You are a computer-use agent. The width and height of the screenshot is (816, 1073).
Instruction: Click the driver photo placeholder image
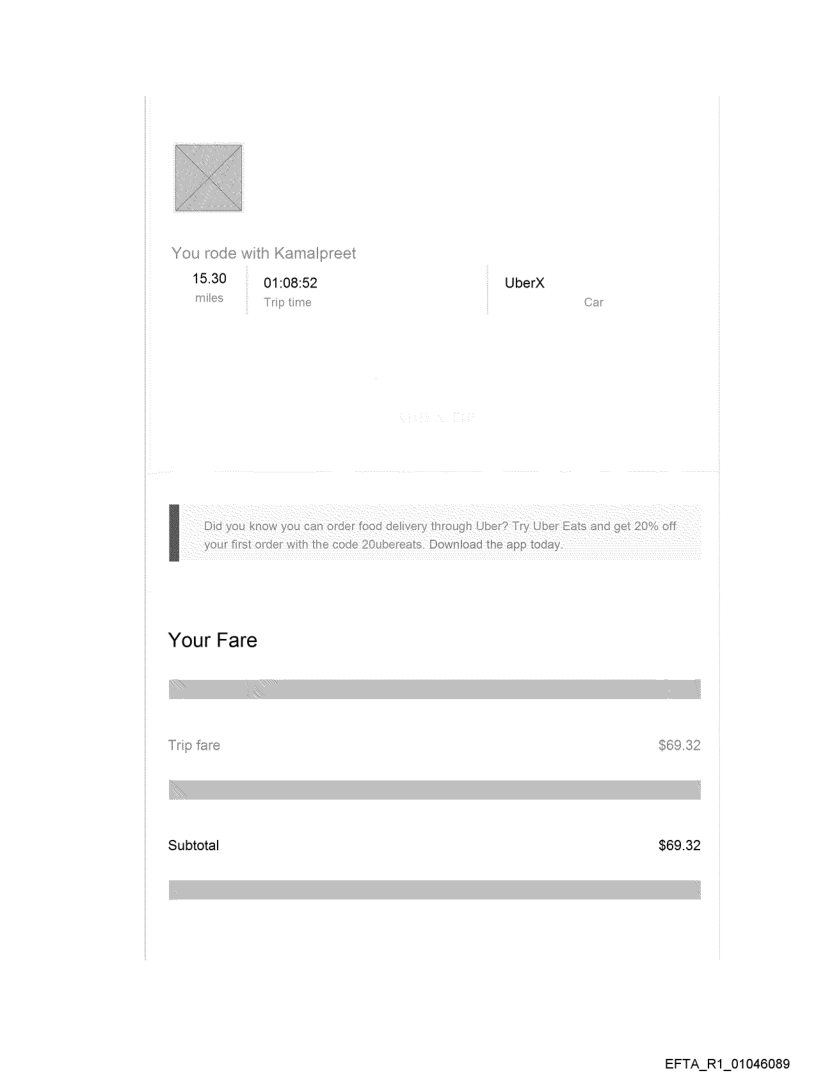(209, 178)
